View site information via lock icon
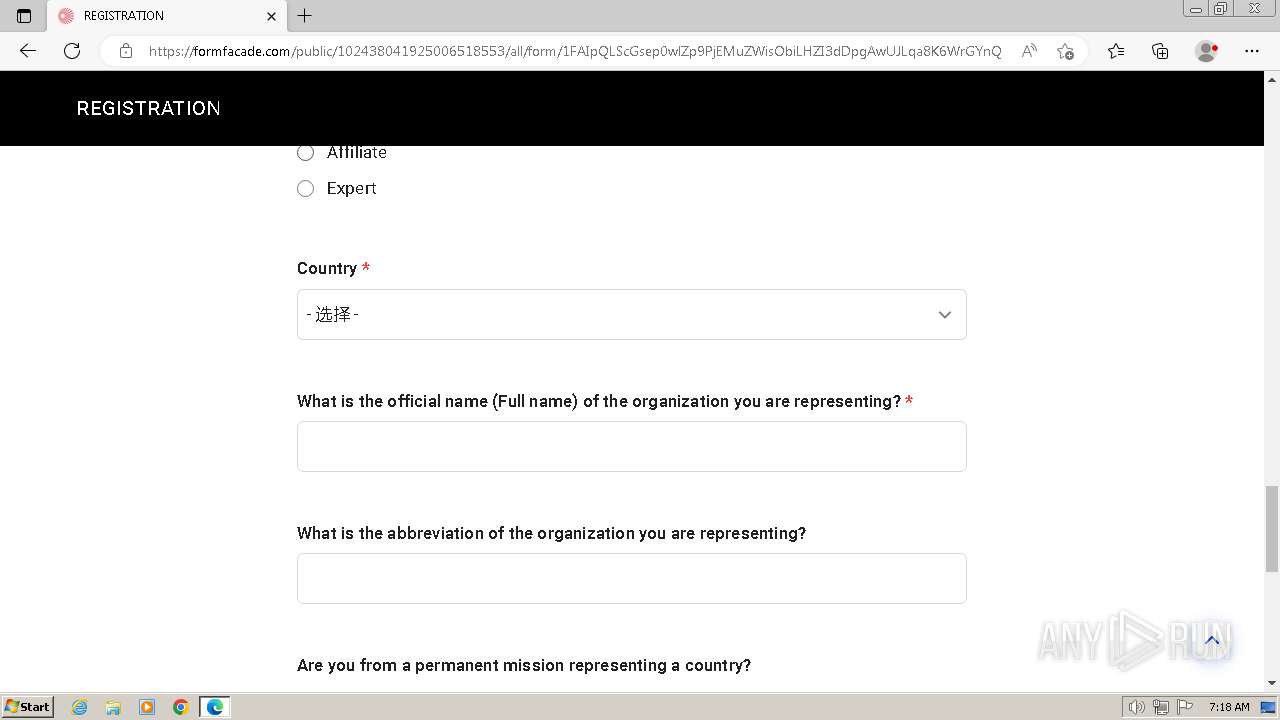The height and width of the screenshot is (720, 1280). 126,51
